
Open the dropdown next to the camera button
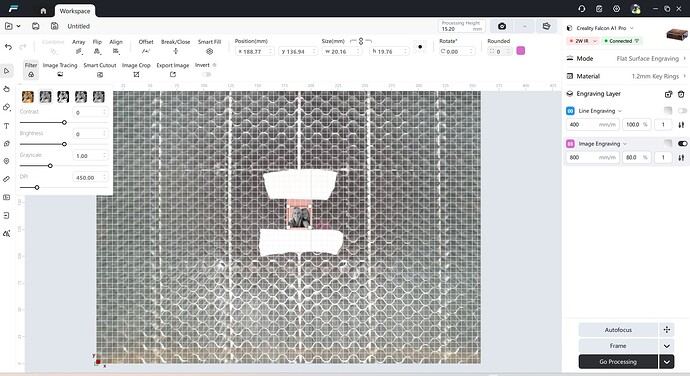pos(525,26)
